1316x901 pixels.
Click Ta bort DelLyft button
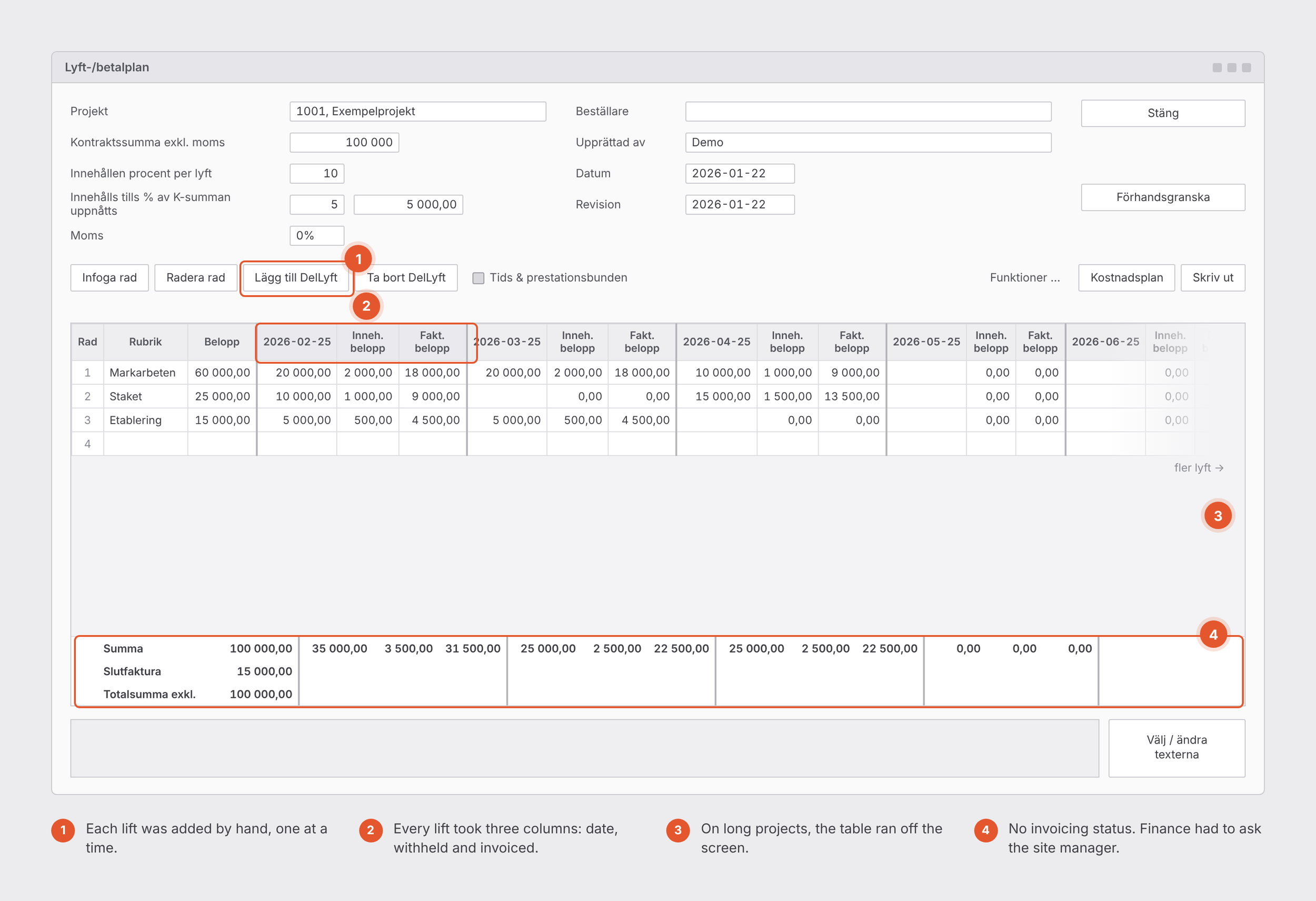pos(406,277)
